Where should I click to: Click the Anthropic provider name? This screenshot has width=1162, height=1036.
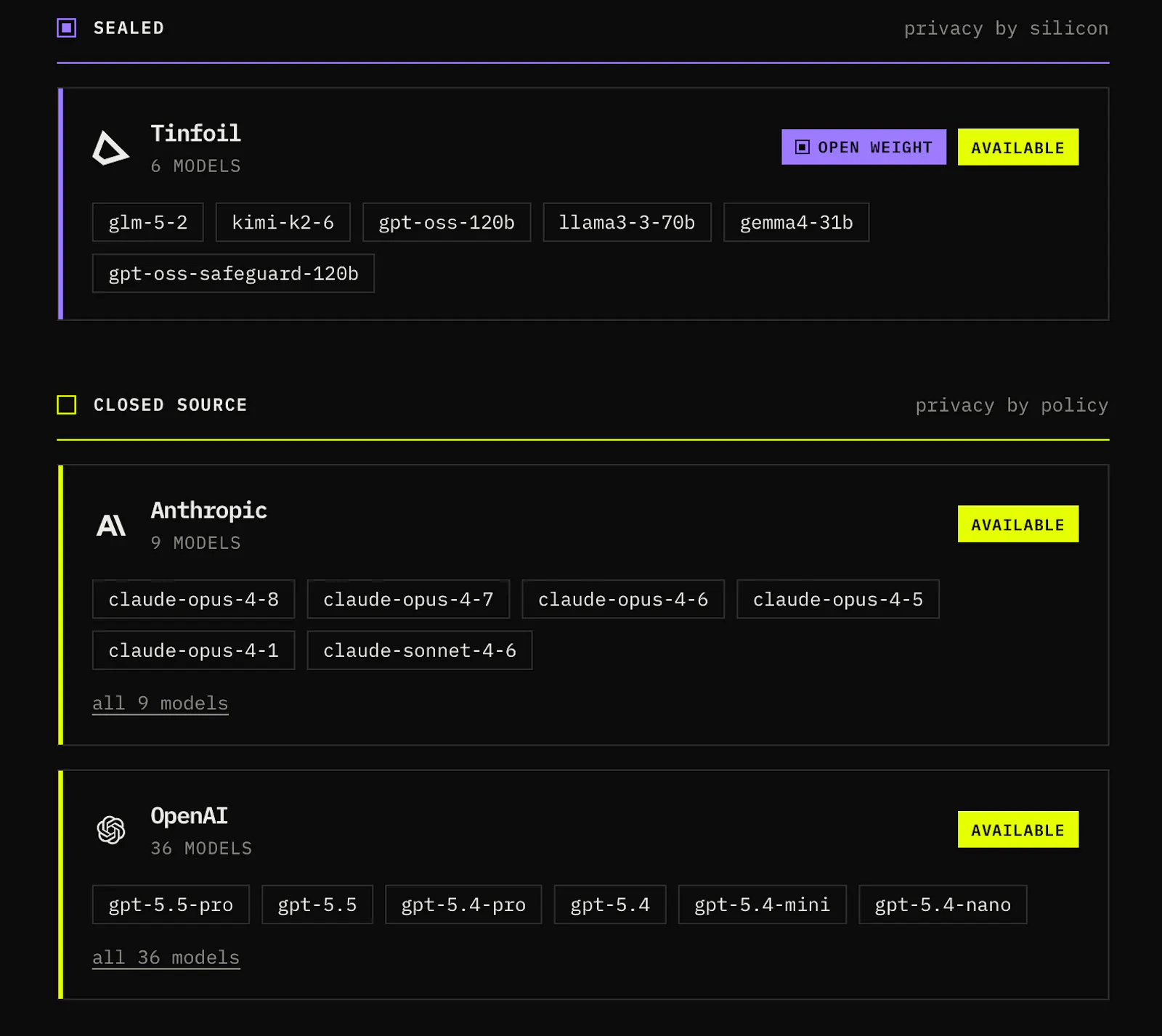pos(208,510)
